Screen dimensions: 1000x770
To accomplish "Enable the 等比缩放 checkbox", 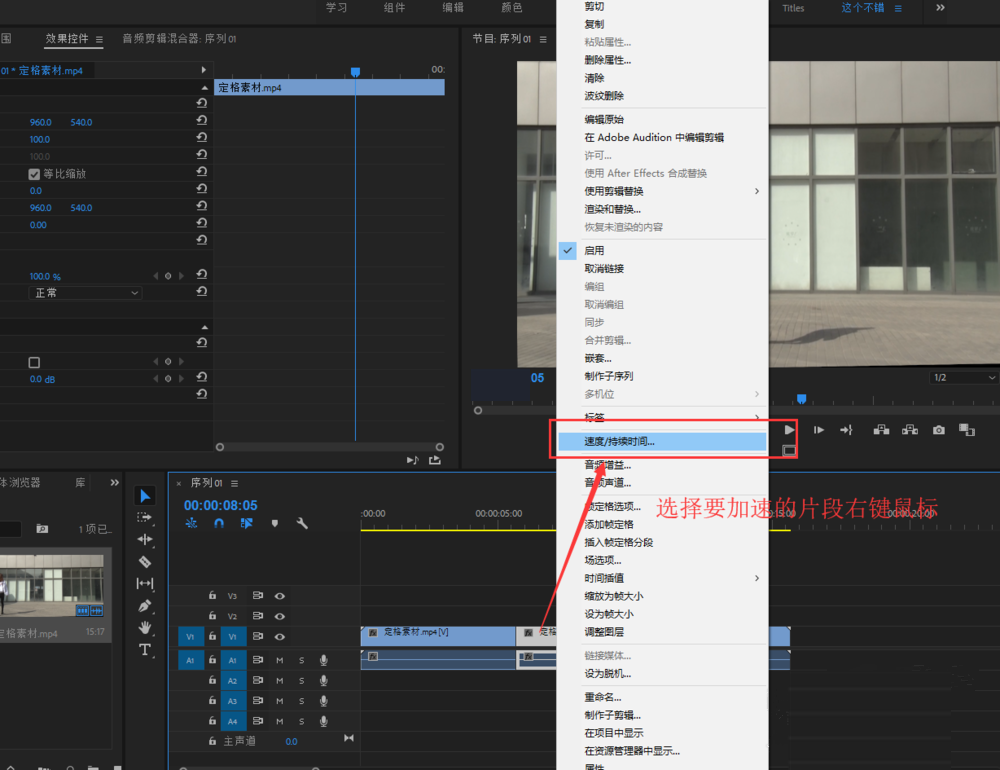I will coord(35,173).
